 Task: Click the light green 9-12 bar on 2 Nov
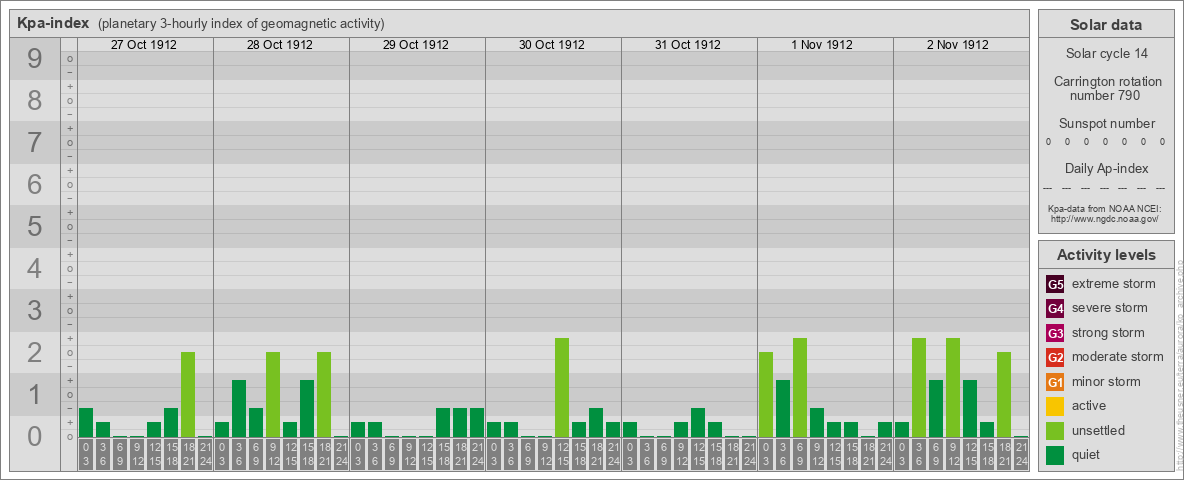point(952,387)
